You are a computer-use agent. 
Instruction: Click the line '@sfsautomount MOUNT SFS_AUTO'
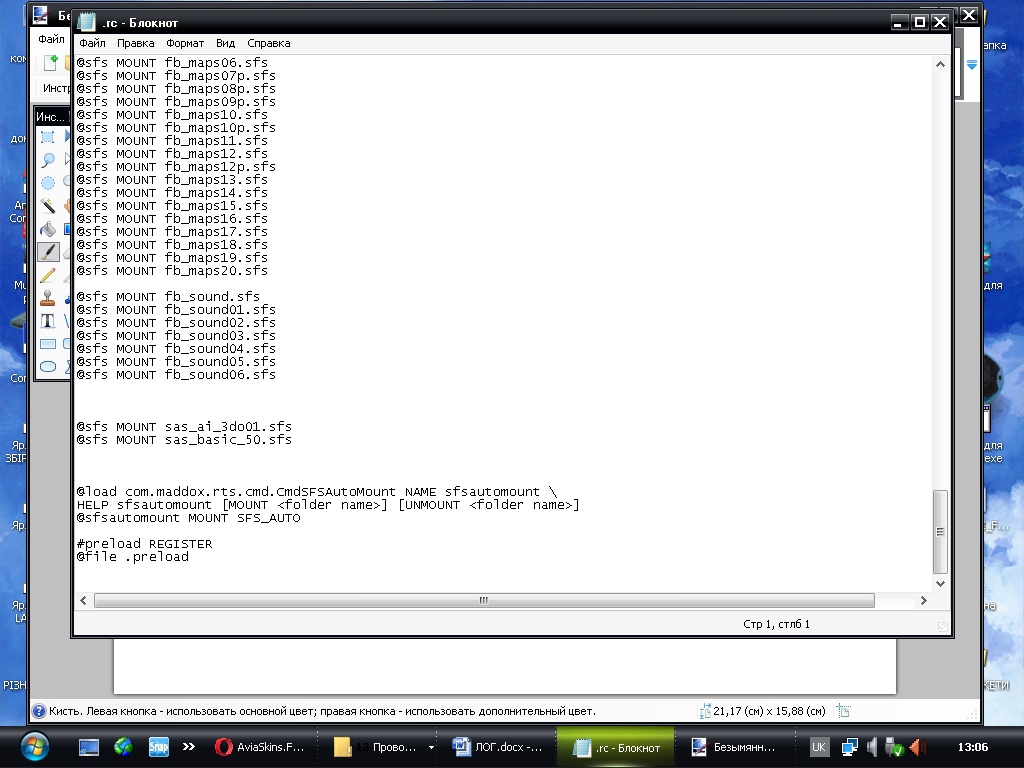pyautogui.click(x=189, y=518)
